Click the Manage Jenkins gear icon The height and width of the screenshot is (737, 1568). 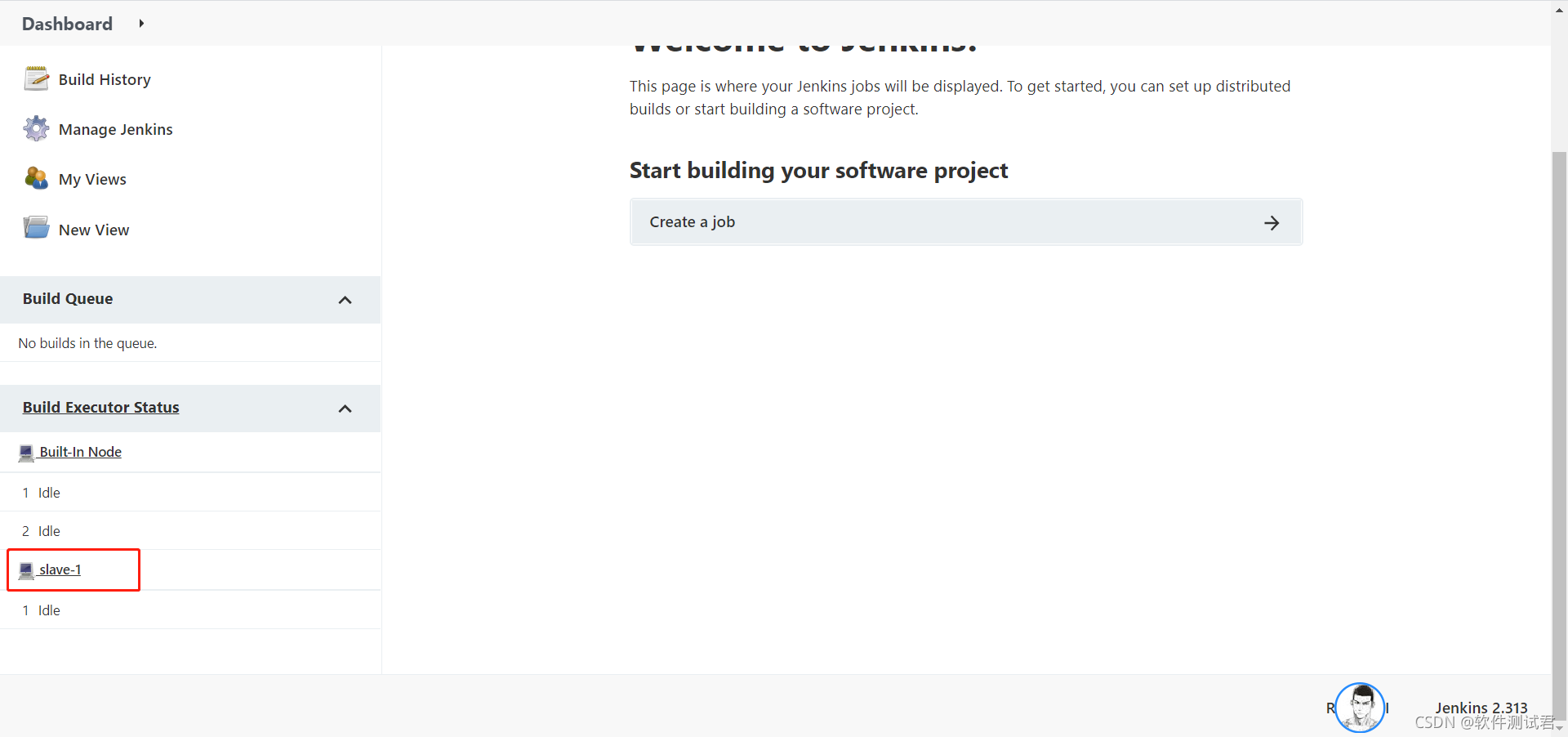(x=36, y=128)
